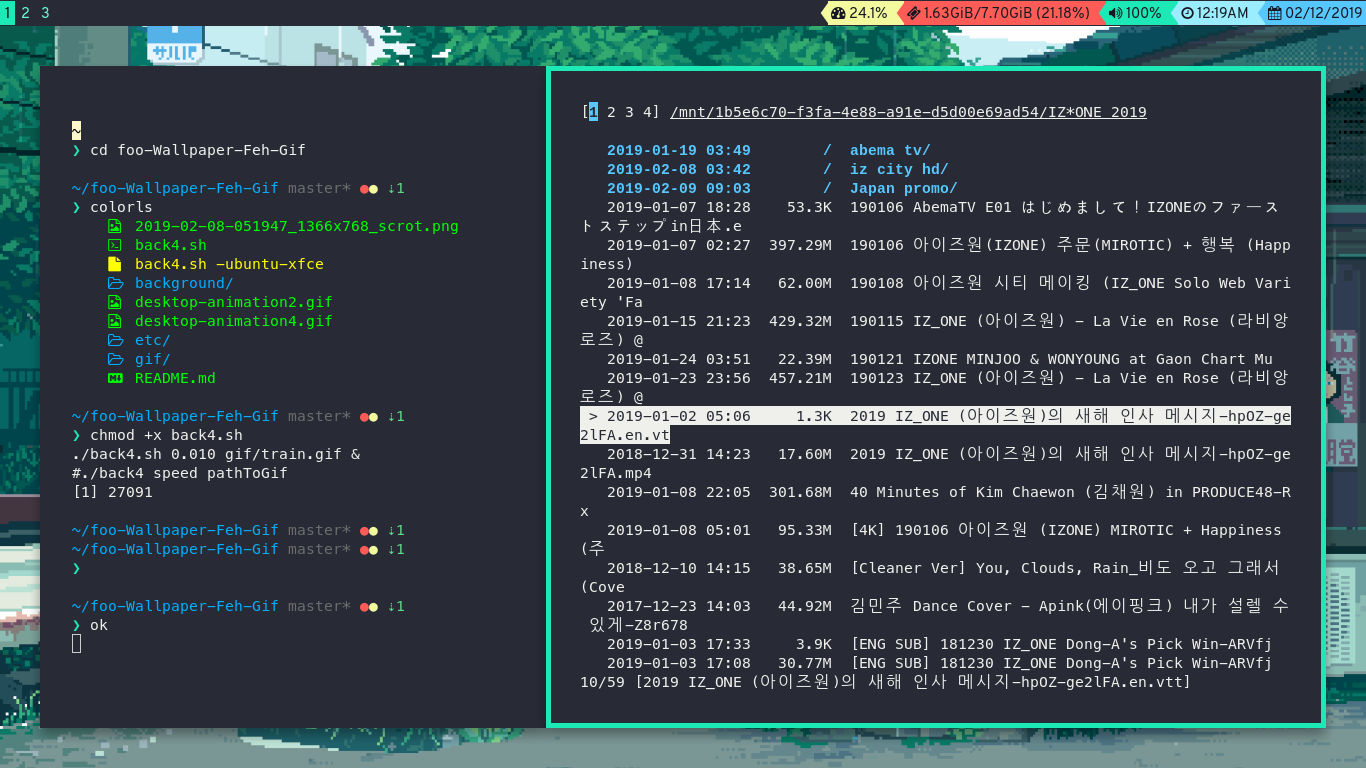1366x768 pixels.
Task: Click the script icon next to green back4.sh
Action: (x=115, y=245)
